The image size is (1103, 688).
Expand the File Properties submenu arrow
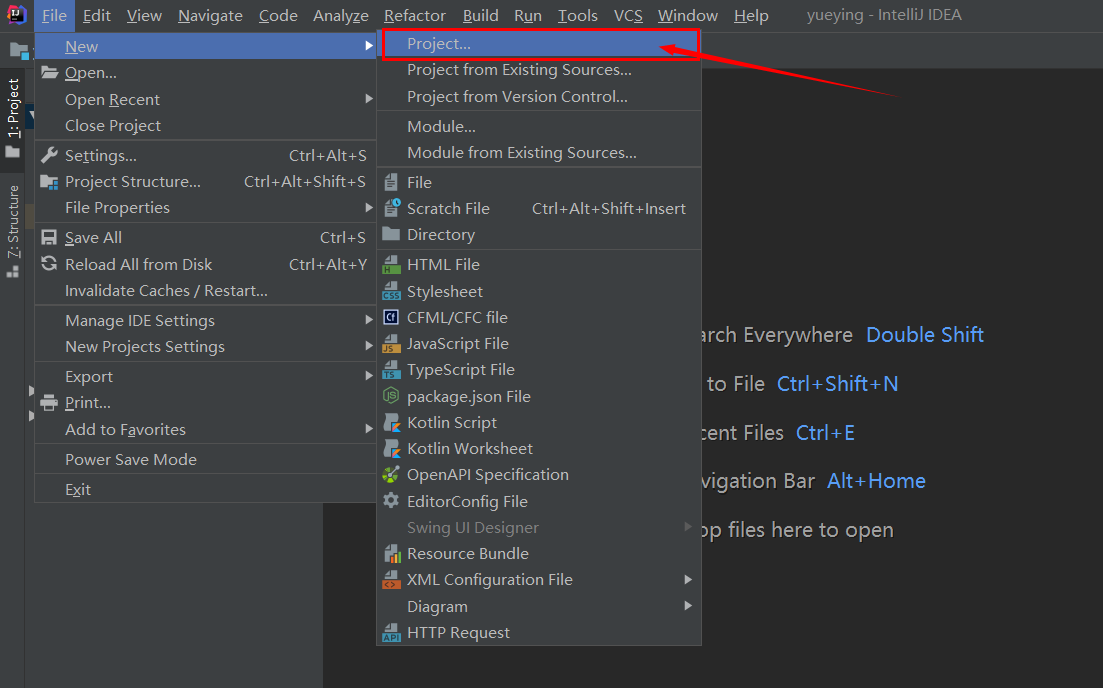coord(369,208)
